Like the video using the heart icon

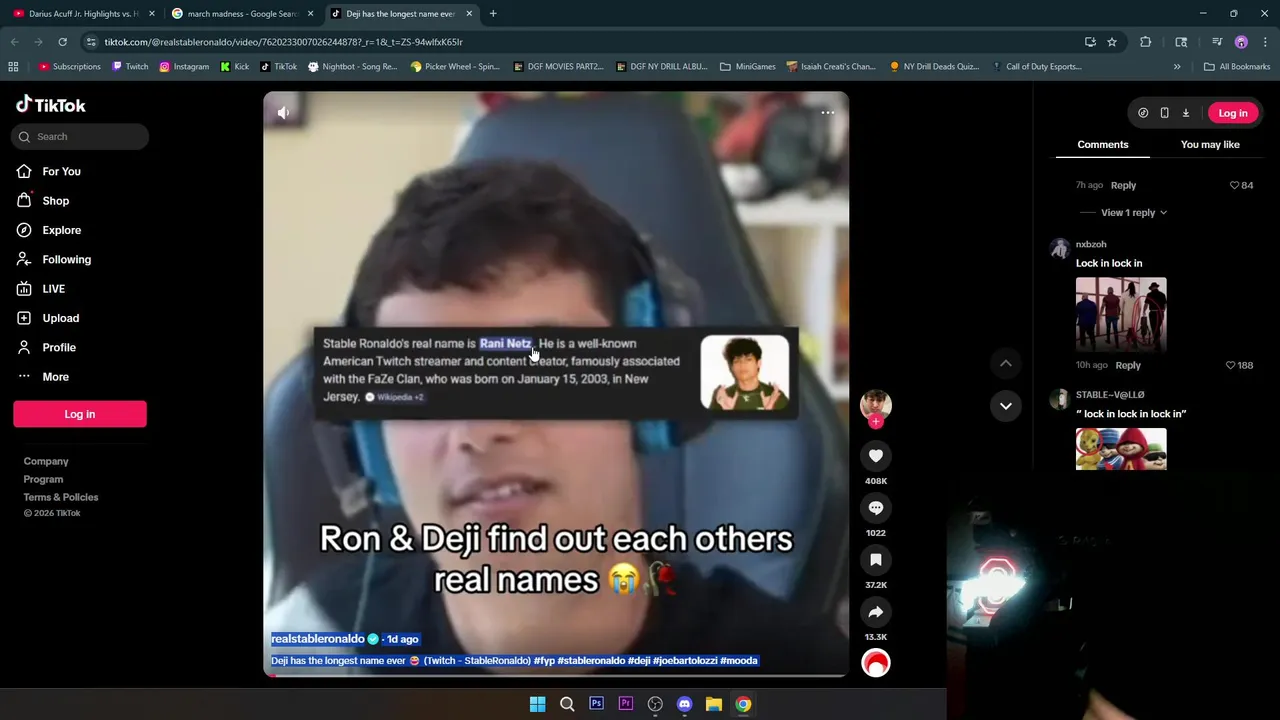876,456
